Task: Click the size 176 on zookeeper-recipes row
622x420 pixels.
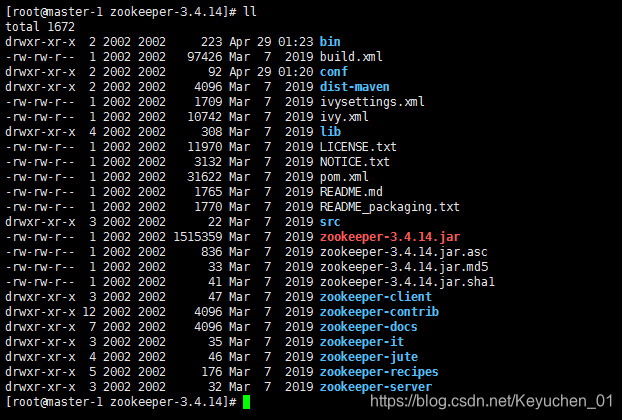Action: [212, 372]
